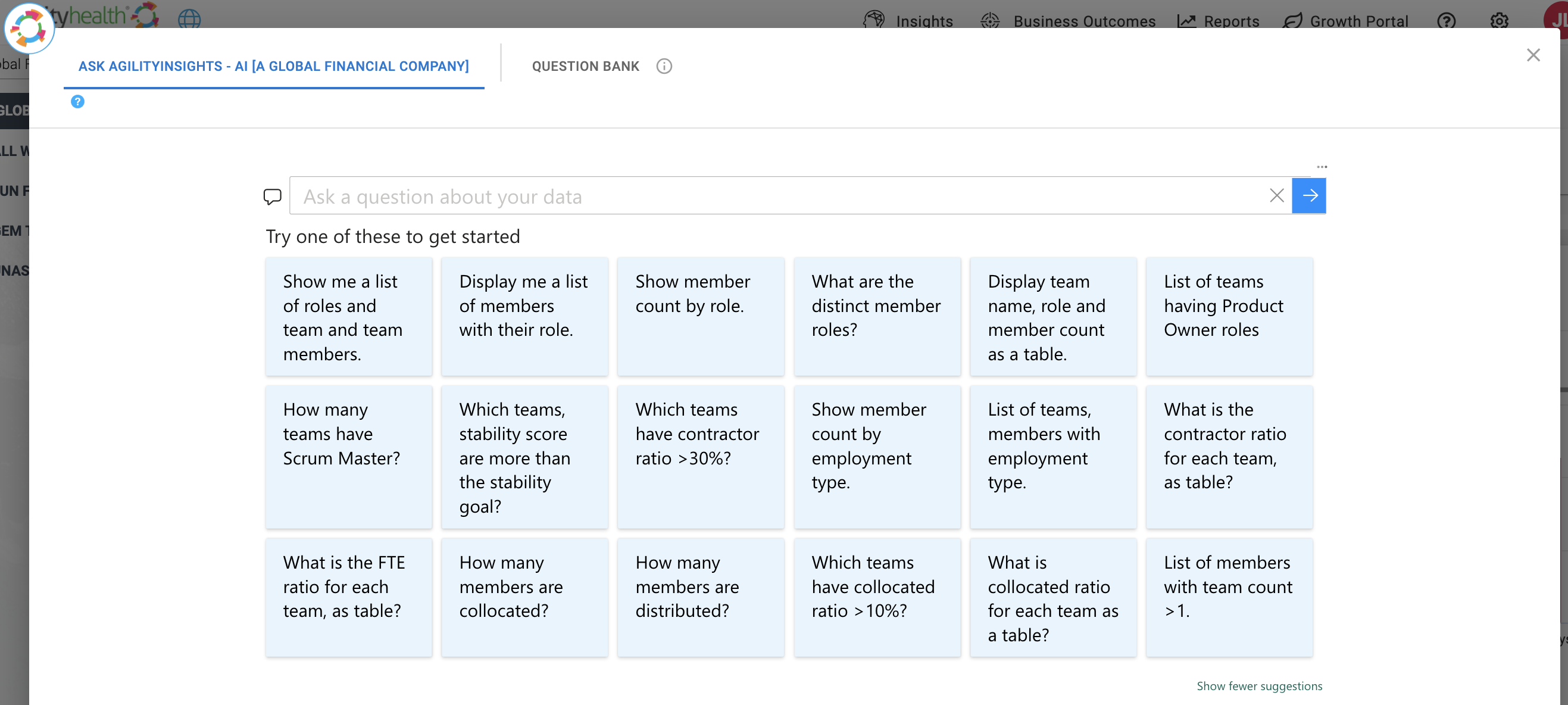Open the Business Outcomes menu
This screenshot has height=705, width=1568.
pos(1069,21)
